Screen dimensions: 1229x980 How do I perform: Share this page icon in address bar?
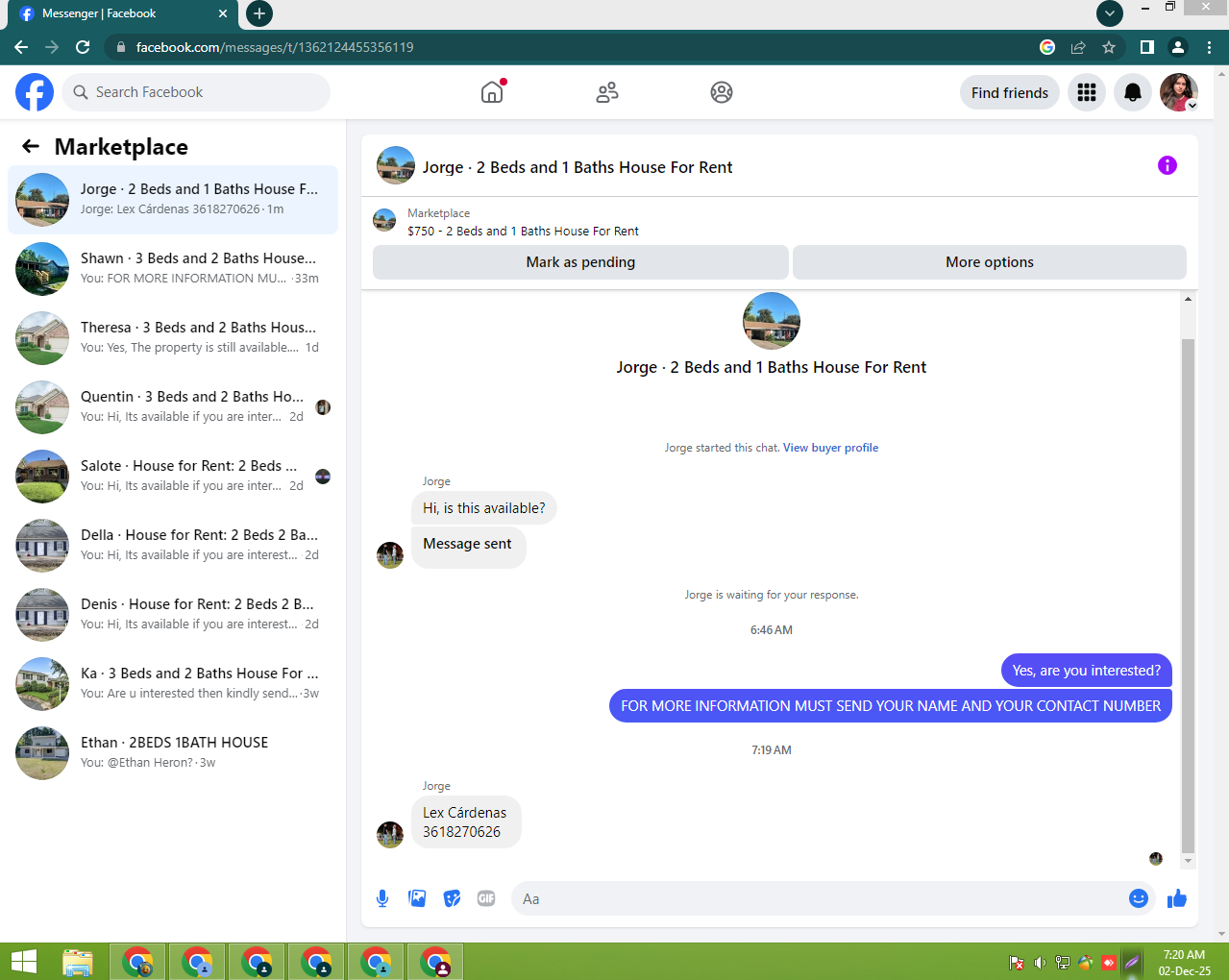click(x=1078, y=47)
